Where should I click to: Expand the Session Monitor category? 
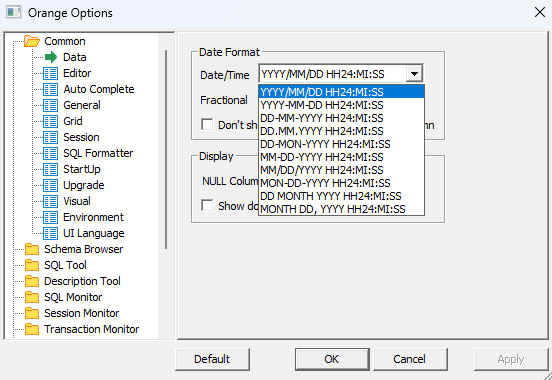[x=82, y=313]
